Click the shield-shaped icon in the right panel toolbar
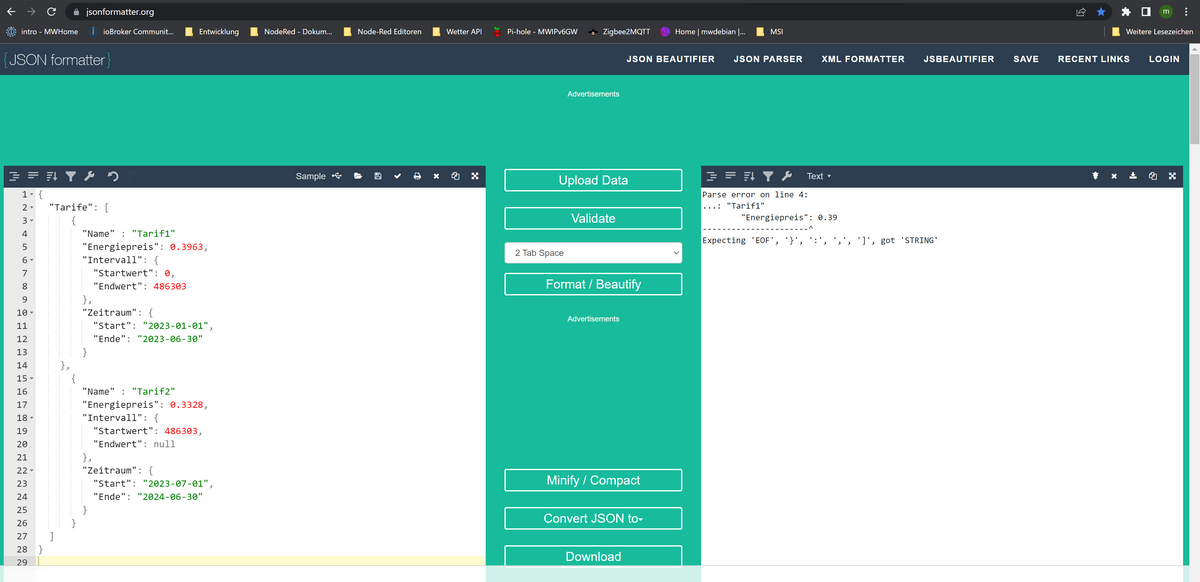Viewport: 1200px width, 582px height. 1095,176
